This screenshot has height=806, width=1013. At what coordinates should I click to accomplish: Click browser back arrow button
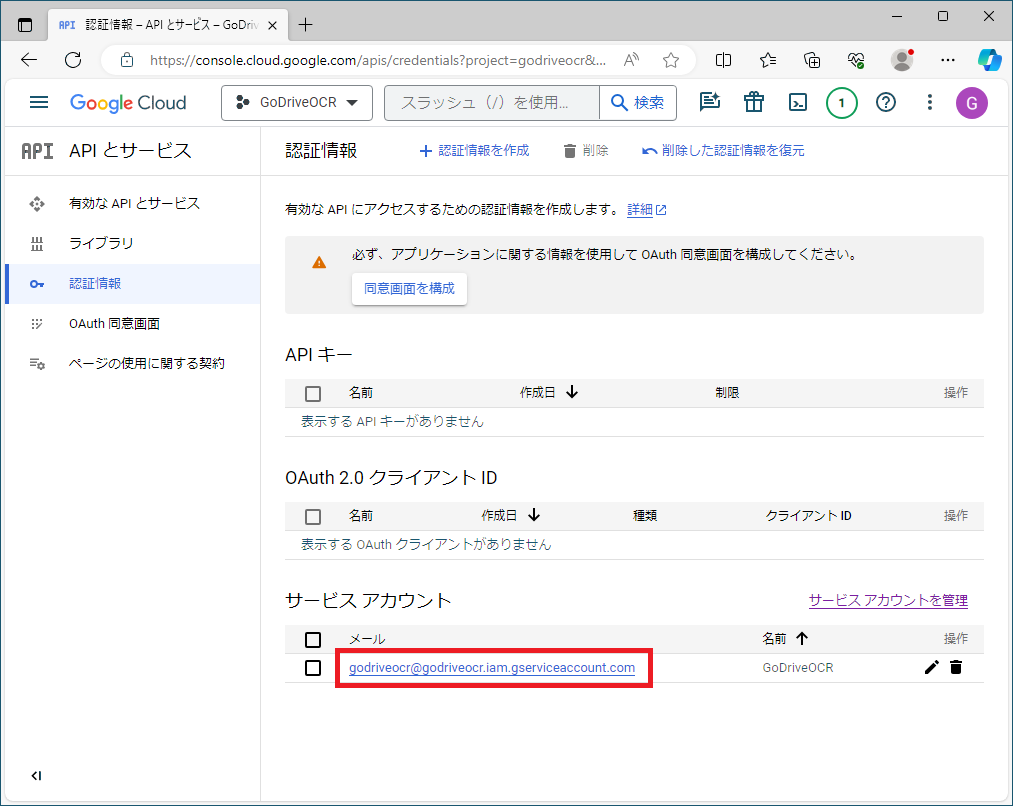[29, 60]
